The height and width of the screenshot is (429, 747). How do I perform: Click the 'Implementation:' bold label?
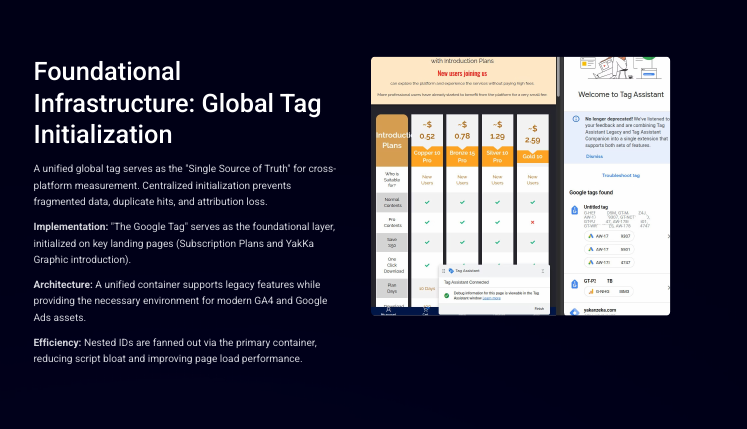[x=71, y=227]
